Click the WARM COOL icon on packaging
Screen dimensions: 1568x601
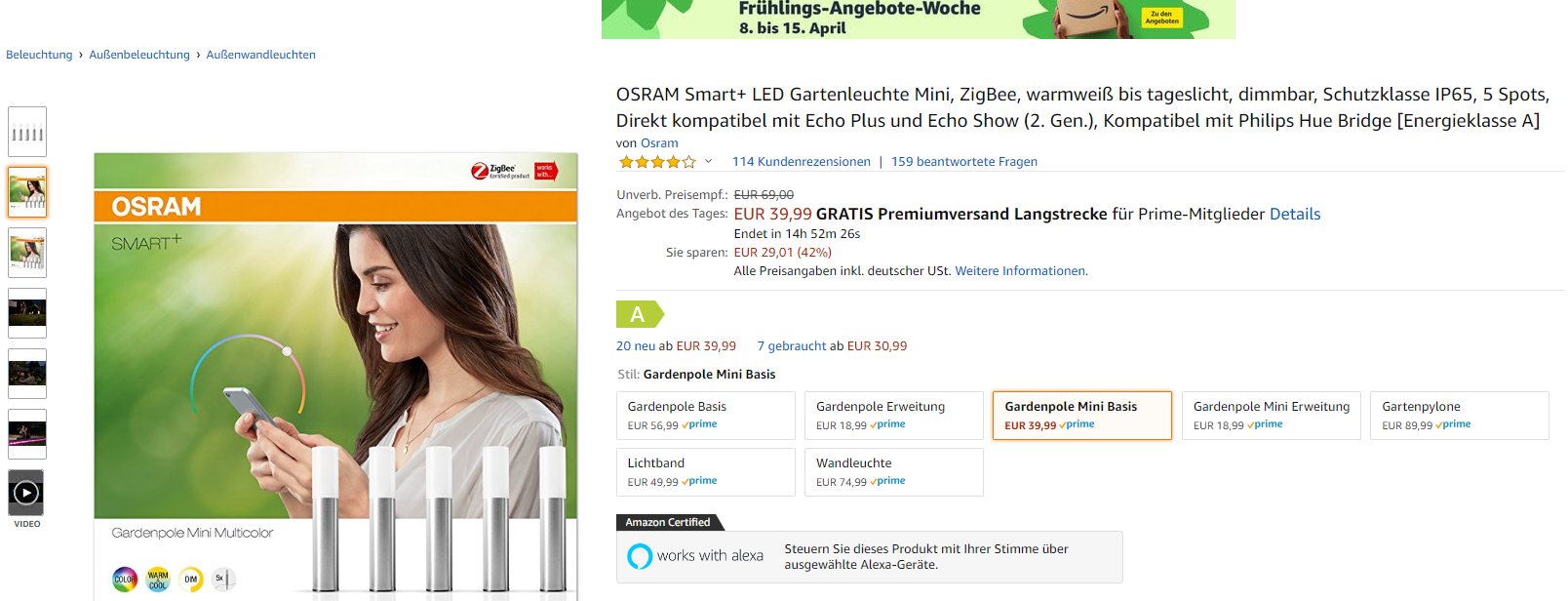tap(158, 580)
